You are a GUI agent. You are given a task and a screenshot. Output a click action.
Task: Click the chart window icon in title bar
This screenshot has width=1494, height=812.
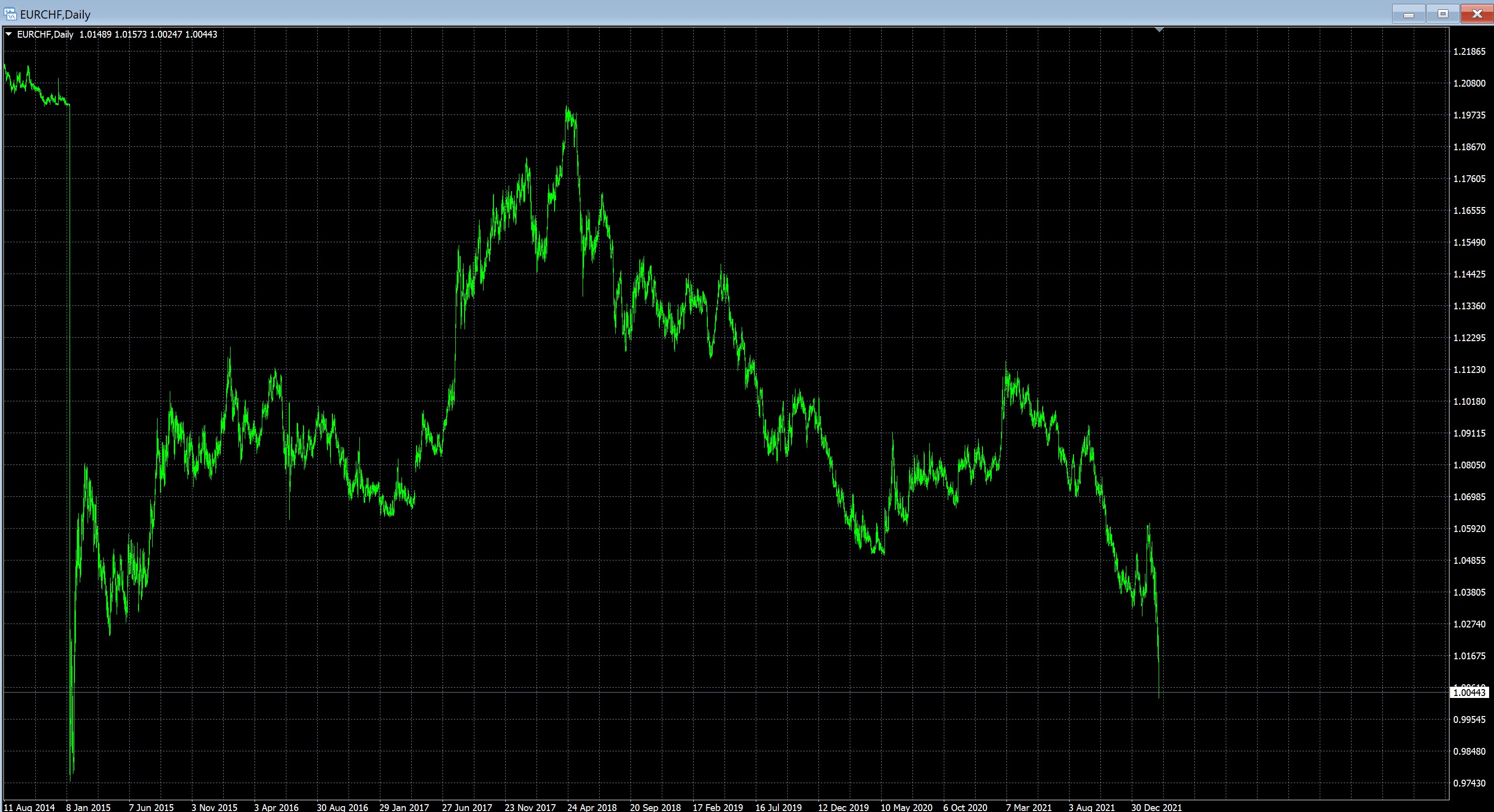10,14
